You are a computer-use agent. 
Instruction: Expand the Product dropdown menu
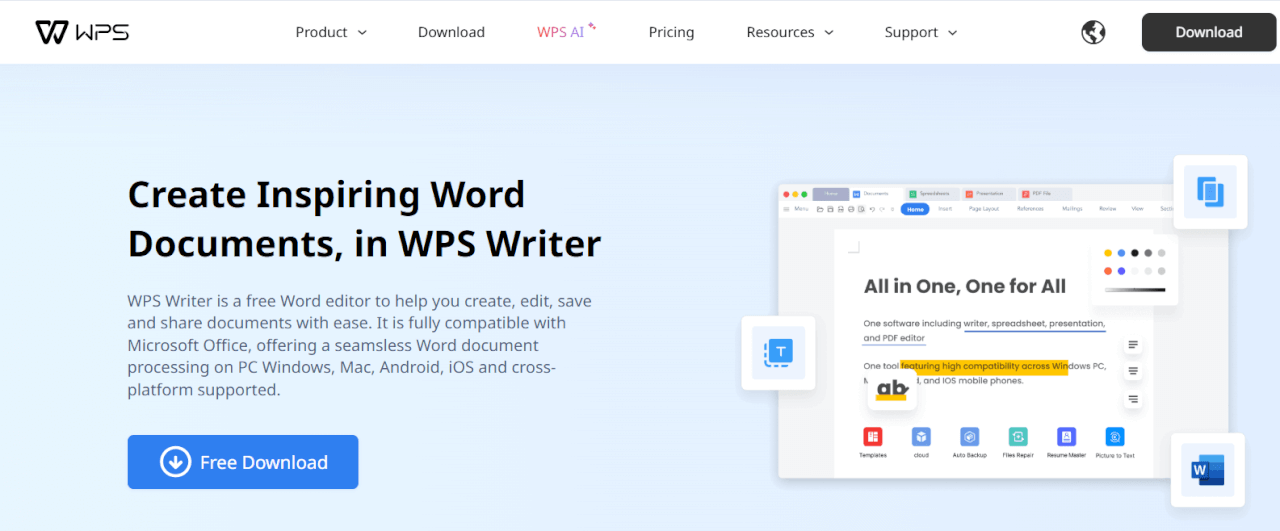pyautogui.click(x=331, y=32)
